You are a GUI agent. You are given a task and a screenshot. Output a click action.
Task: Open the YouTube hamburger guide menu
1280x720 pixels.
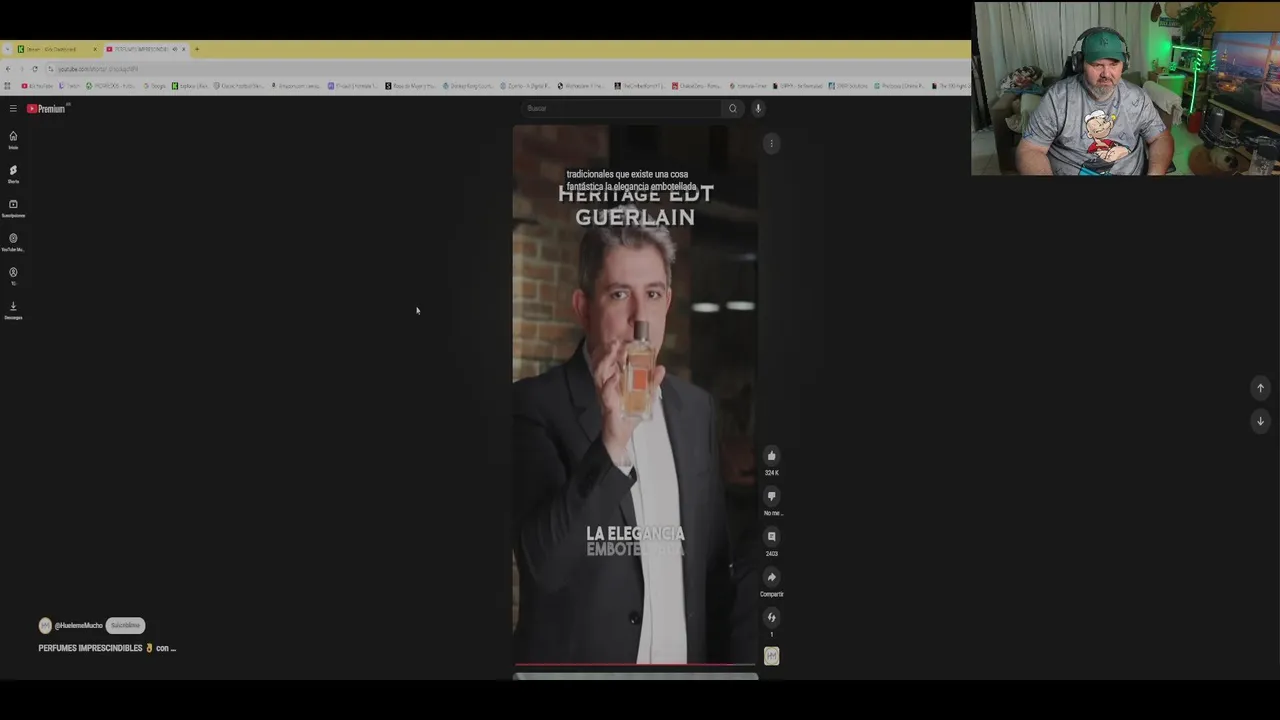13,108
